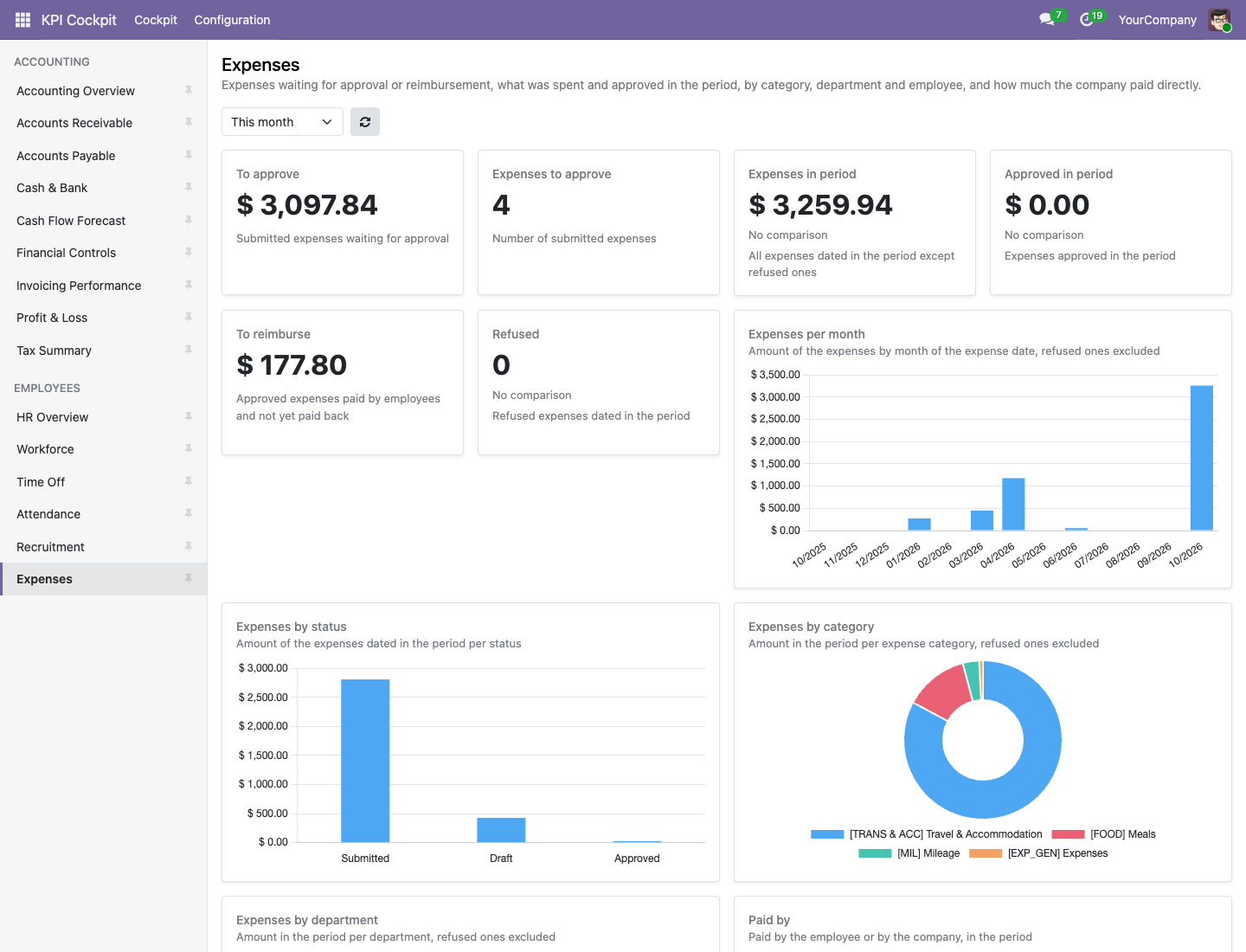This screenshot has width=1246, height=952.
Task: Open the This month period dropdown
Action: [x=282, y=122]
